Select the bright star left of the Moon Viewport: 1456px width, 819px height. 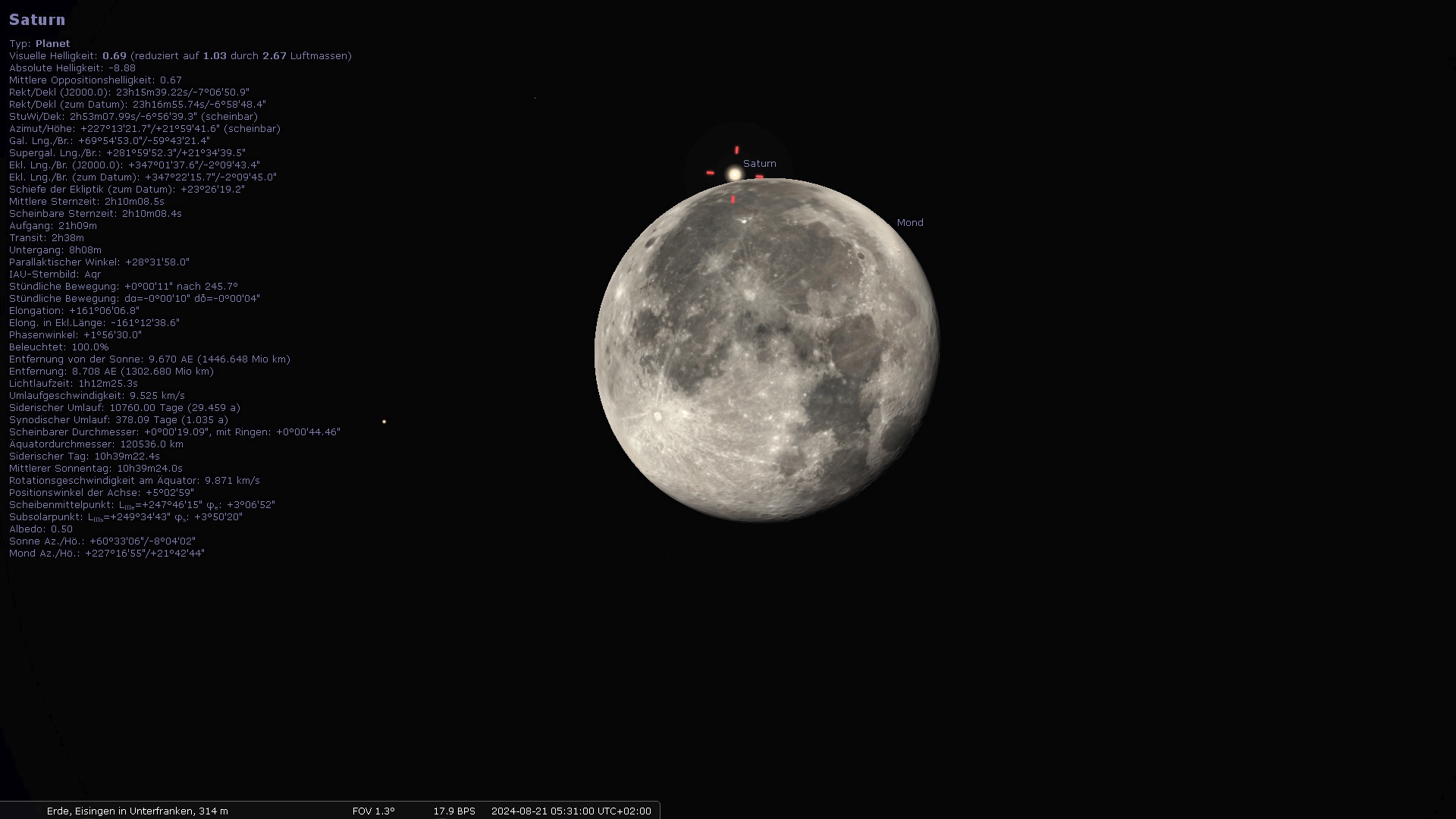(x=384, y=422)
